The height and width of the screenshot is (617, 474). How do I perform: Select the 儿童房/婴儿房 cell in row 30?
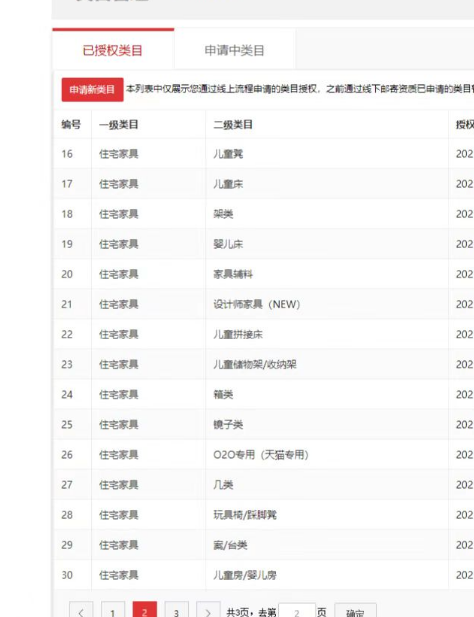pos(245,575)
